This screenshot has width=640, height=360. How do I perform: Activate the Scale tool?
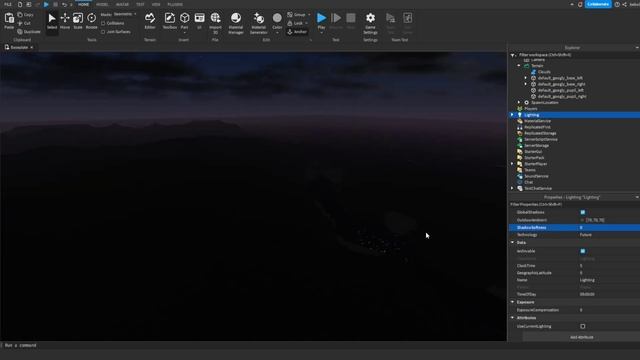click(78, 21)
